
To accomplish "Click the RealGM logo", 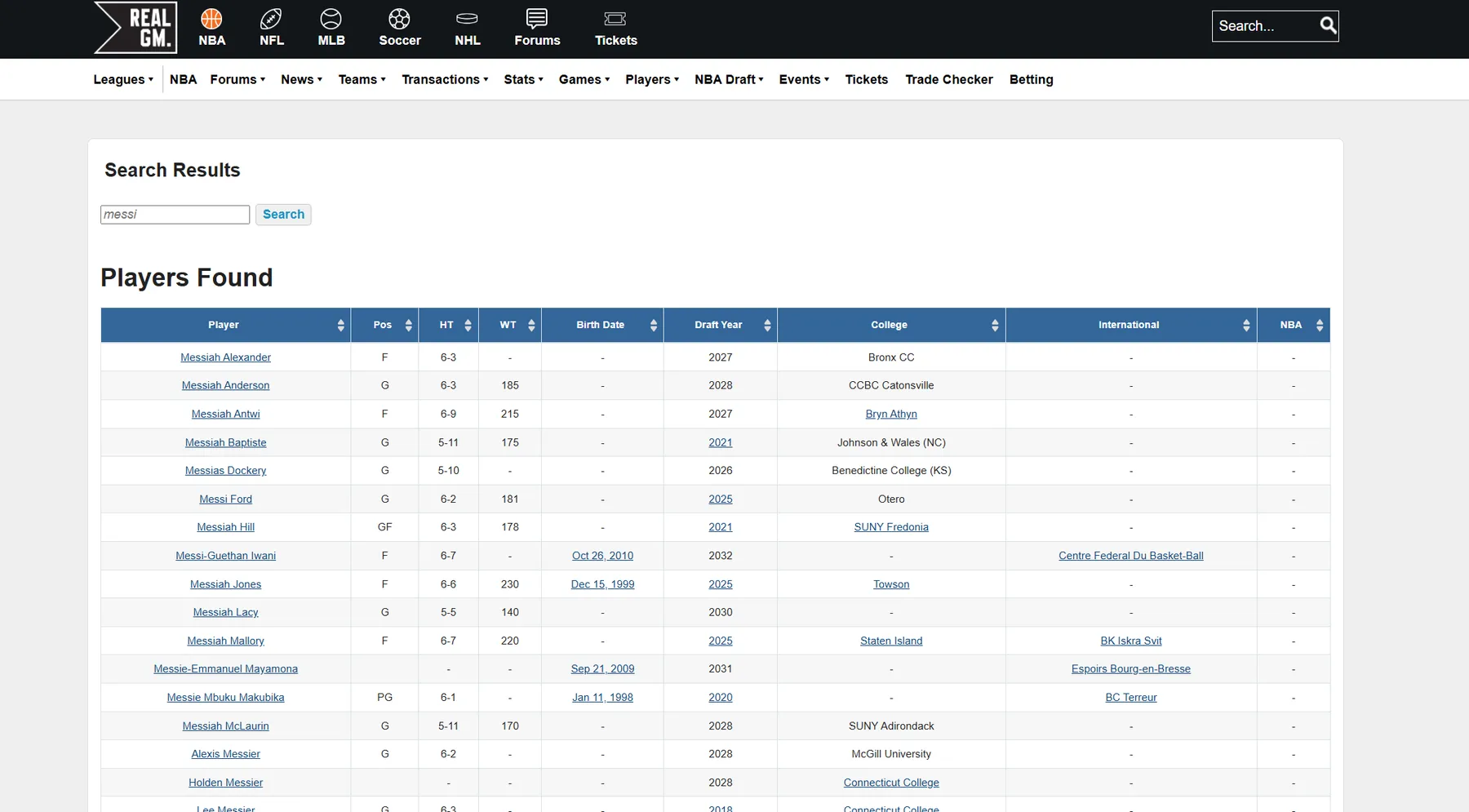I will coord(135,28).
